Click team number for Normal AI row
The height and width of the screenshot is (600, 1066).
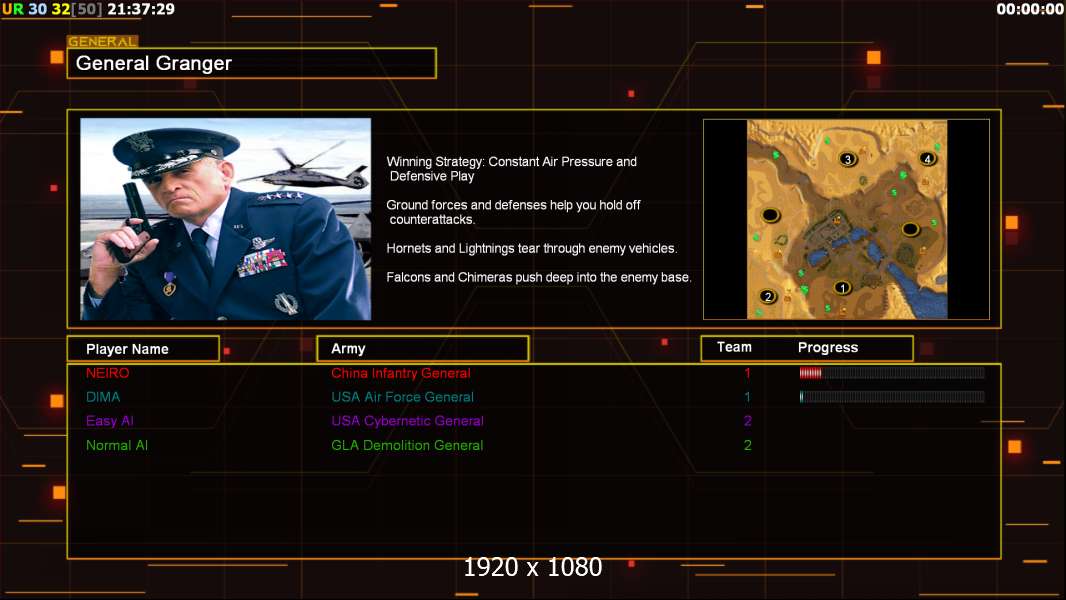(747, 445)
